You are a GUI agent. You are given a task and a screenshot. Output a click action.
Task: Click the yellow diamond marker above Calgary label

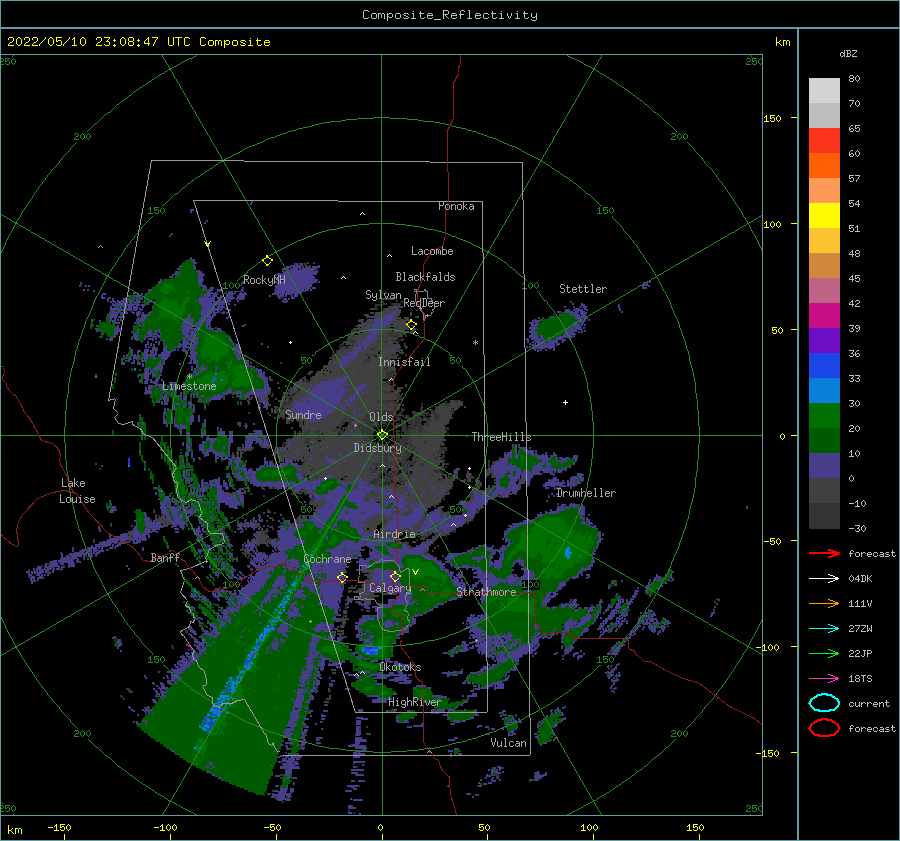point(395,576)
